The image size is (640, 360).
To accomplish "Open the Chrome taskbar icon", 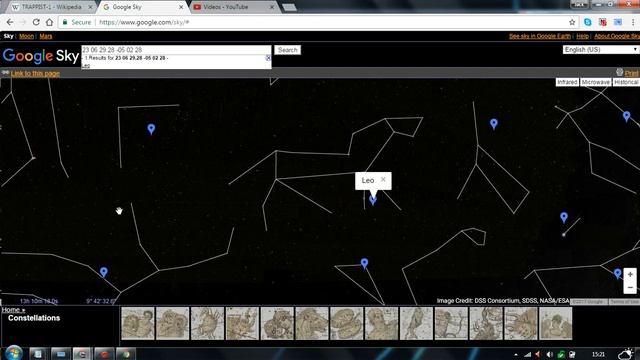I will click(125, 354).
